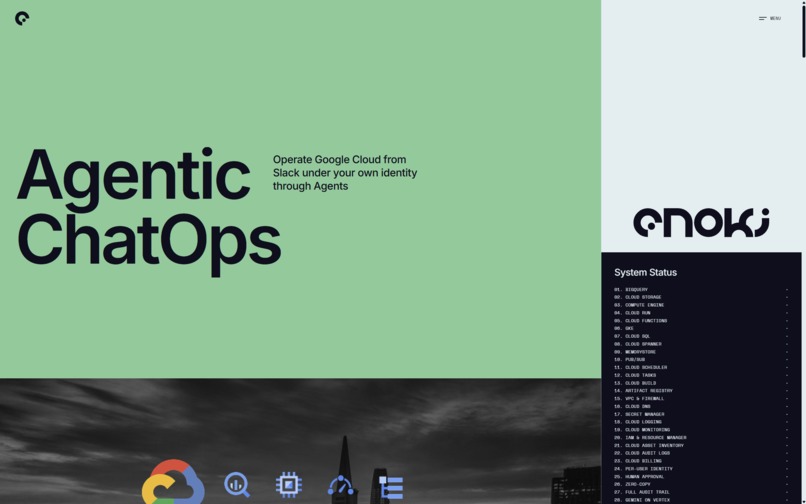Select the 03. COMPUTE ENGINE status row
Image resolution: width=806 pixels, height=504 pixels.
click(701, 305)
